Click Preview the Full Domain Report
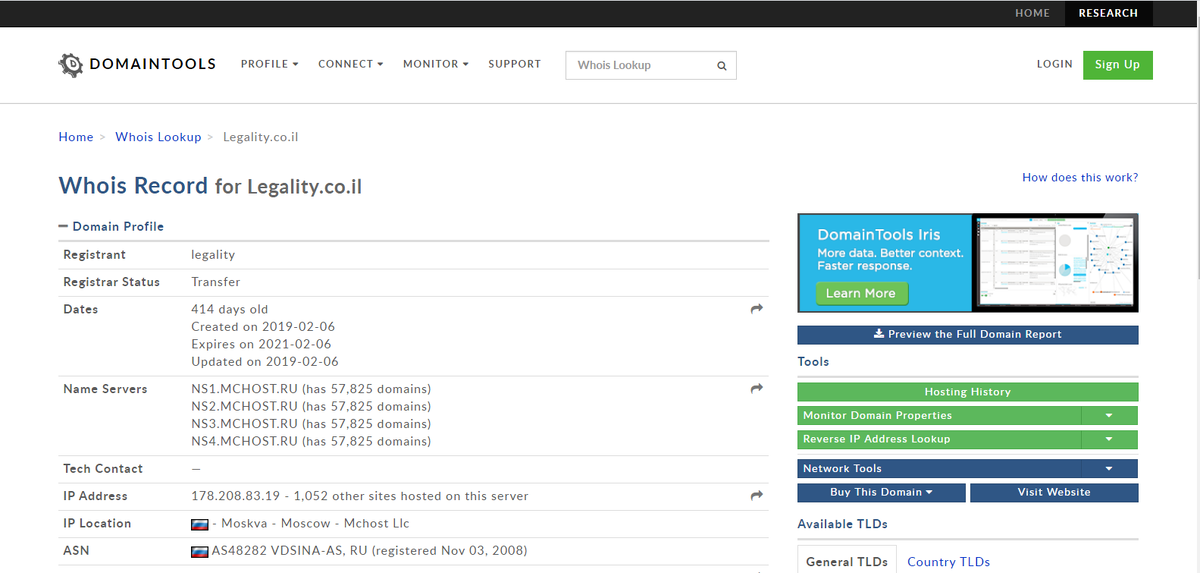This screenshot has width=1200, height=573. tap(967, 335)
